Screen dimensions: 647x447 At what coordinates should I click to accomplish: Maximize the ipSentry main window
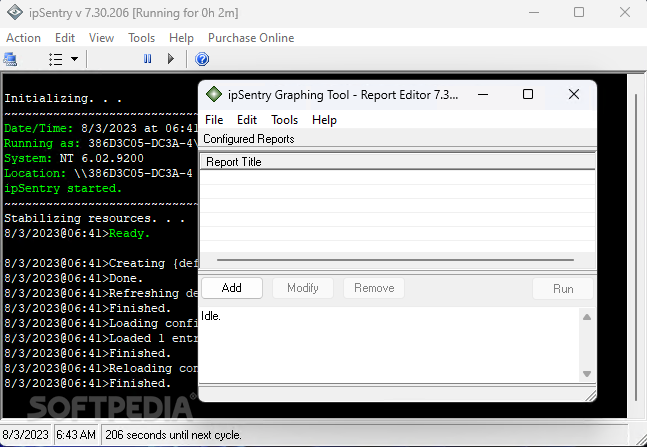coord(579,12)
